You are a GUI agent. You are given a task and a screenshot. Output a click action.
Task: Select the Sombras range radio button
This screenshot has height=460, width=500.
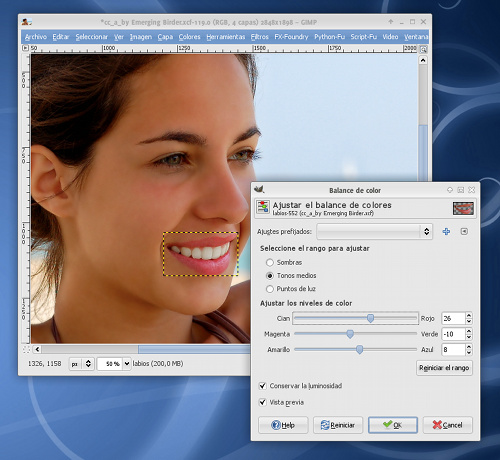tap(270, 262)
